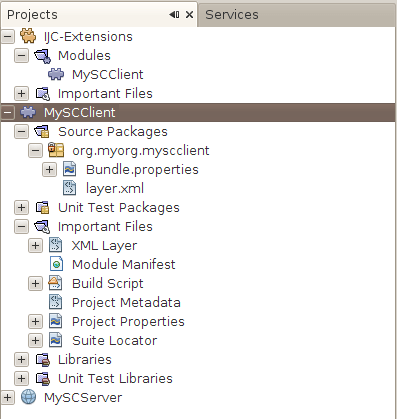The height and width of the screenshot is (419, 397).
Task: Select the Libraries label
Action: (85, 360)
